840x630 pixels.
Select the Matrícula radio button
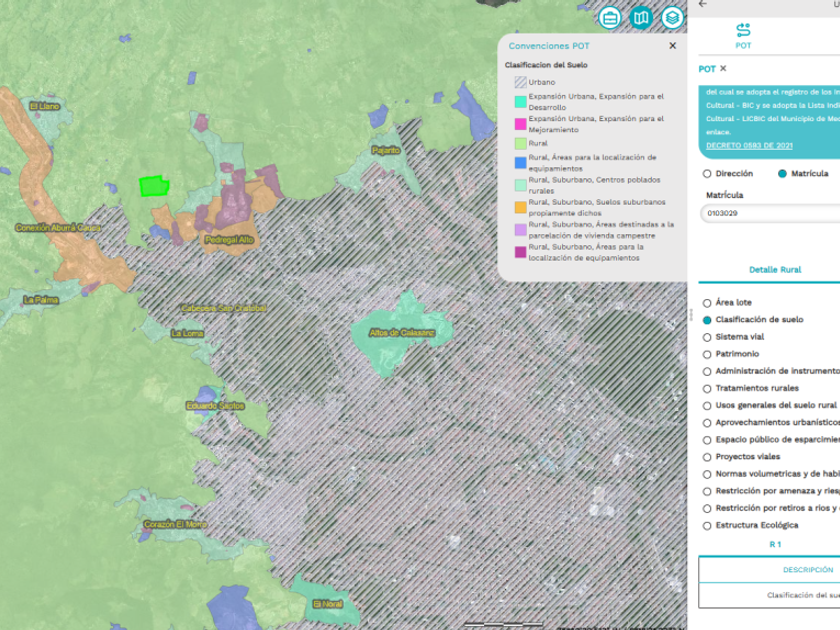(x=782, y=174)
